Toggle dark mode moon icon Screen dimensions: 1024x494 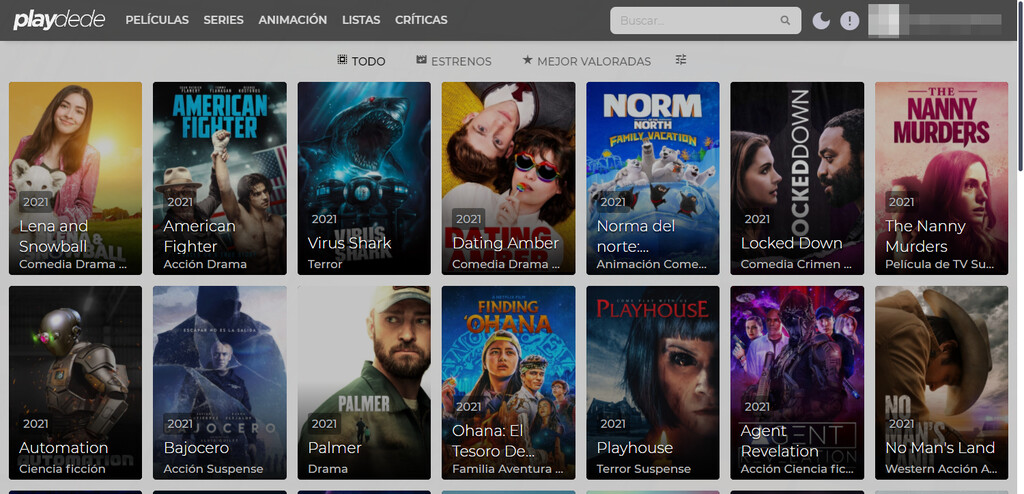coord(821,21)
